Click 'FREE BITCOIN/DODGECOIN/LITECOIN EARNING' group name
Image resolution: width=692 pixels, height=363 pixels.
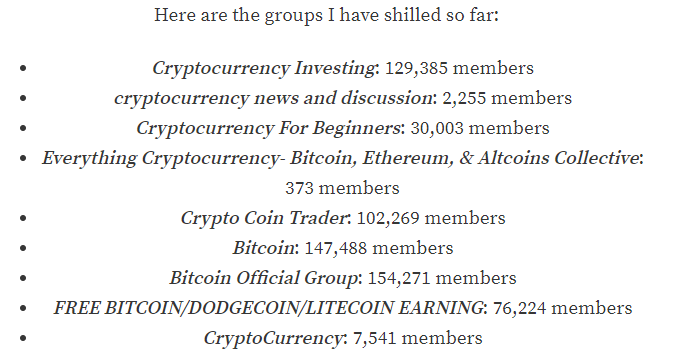(269, 308)
